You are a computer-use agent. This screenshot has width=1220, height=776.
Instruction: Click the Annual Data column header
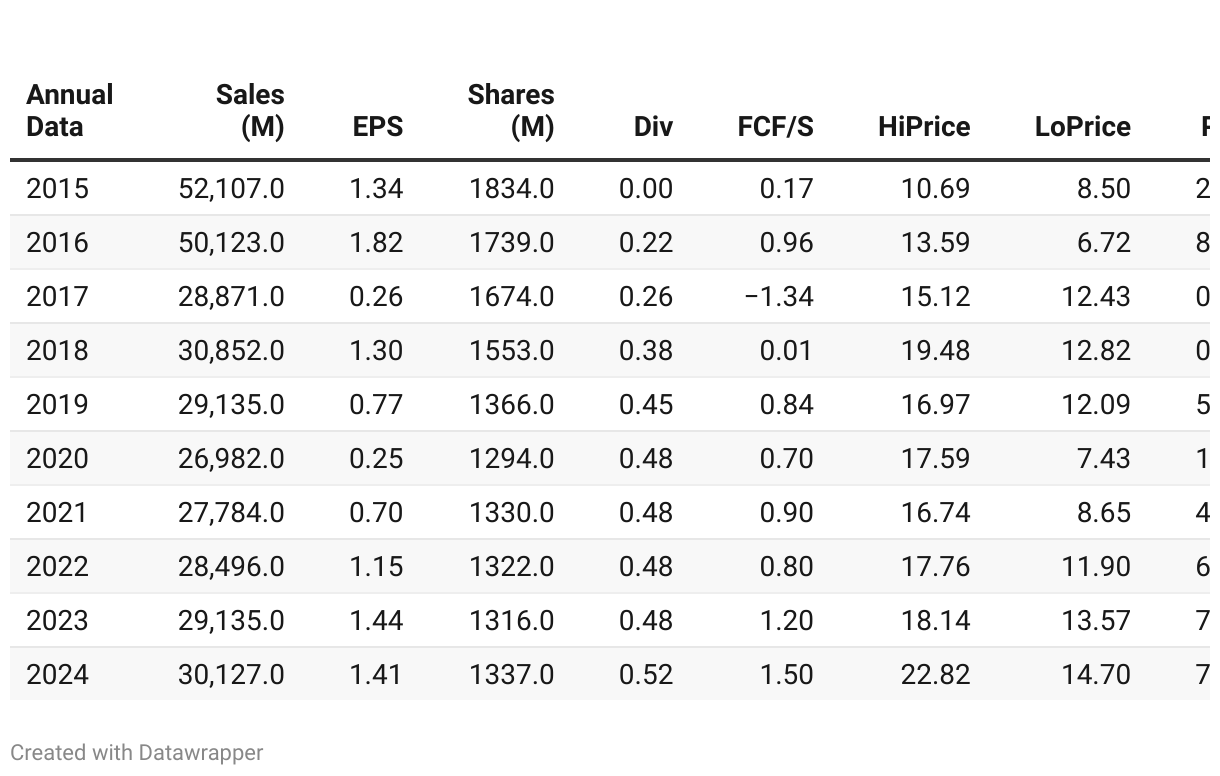coord(69,111)
